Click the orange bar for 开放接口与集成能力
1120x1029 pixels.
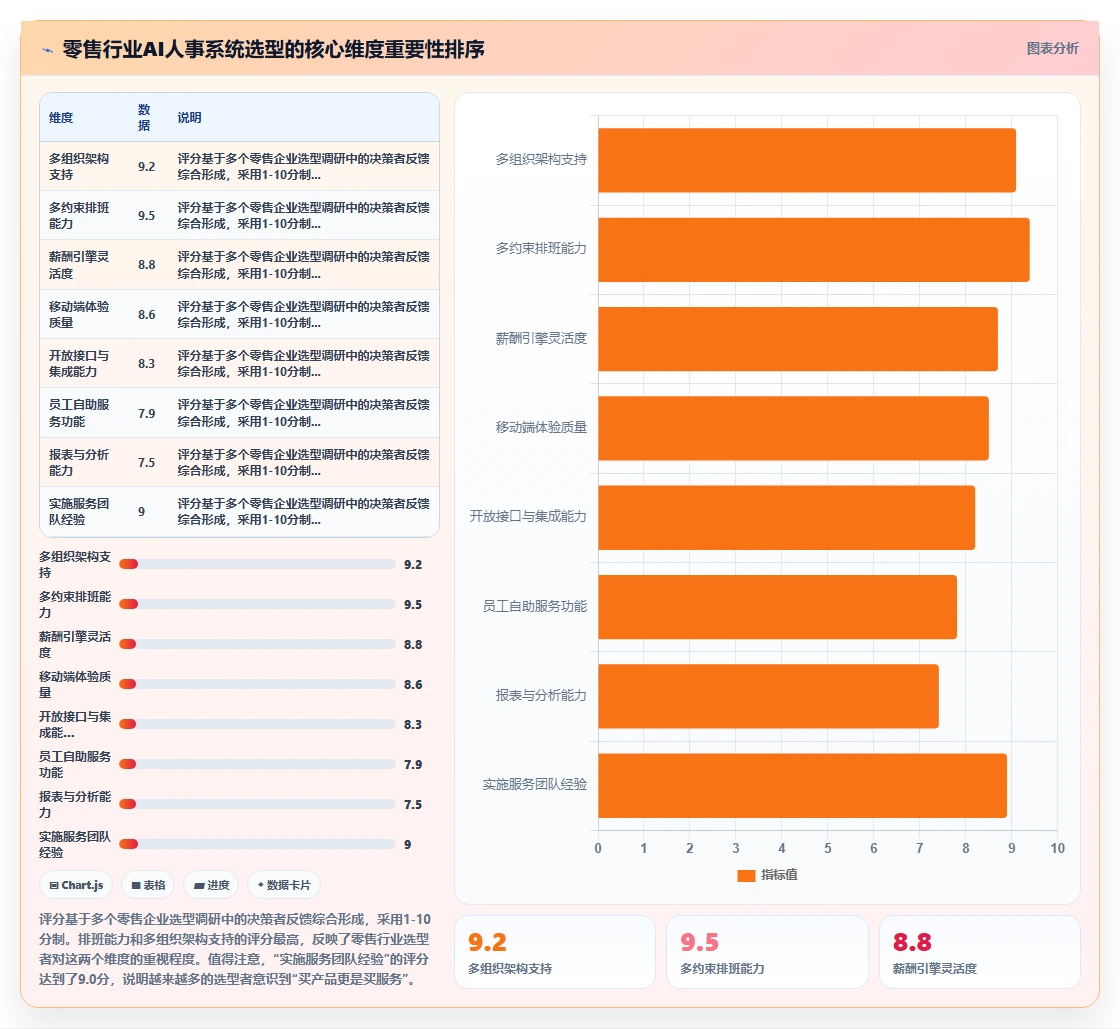point(786,518)
